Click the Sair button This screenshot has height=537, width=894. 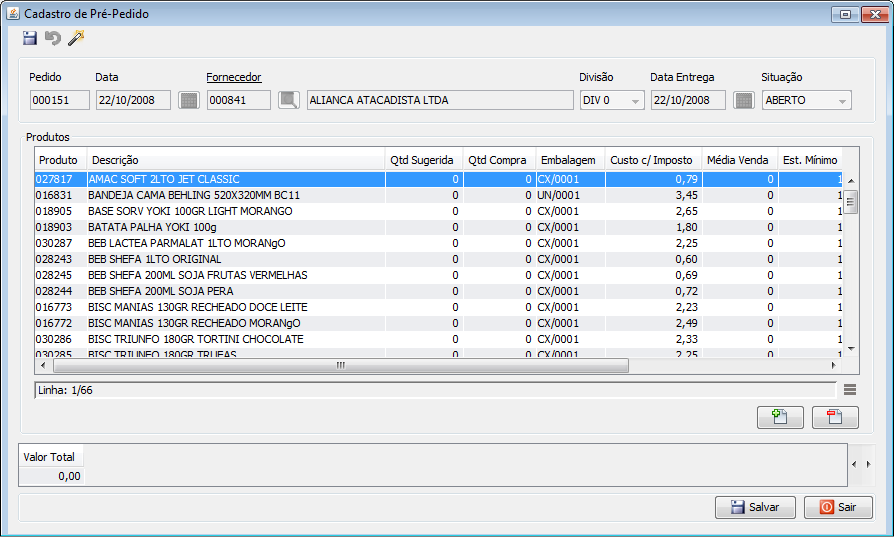(x=838, y=507)
